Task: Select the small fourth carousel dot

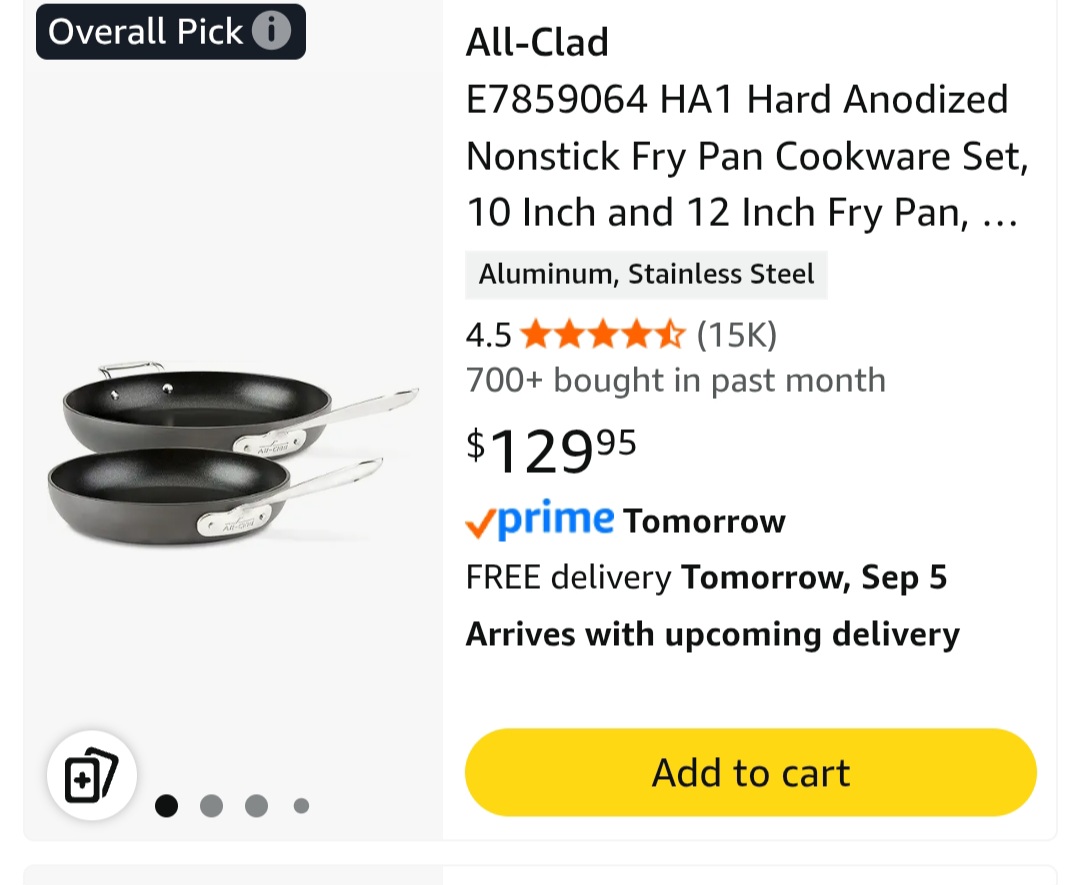Action: [x=301, y=805]
